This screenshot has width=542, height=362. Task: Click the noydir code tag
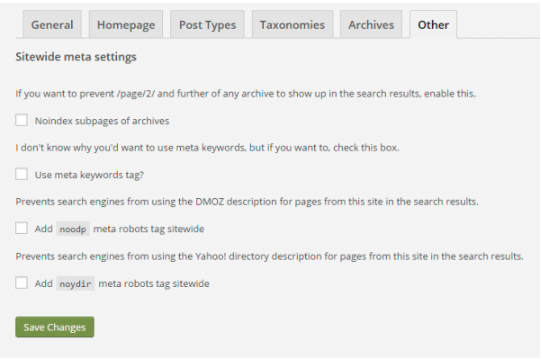[x=75, y=284]
